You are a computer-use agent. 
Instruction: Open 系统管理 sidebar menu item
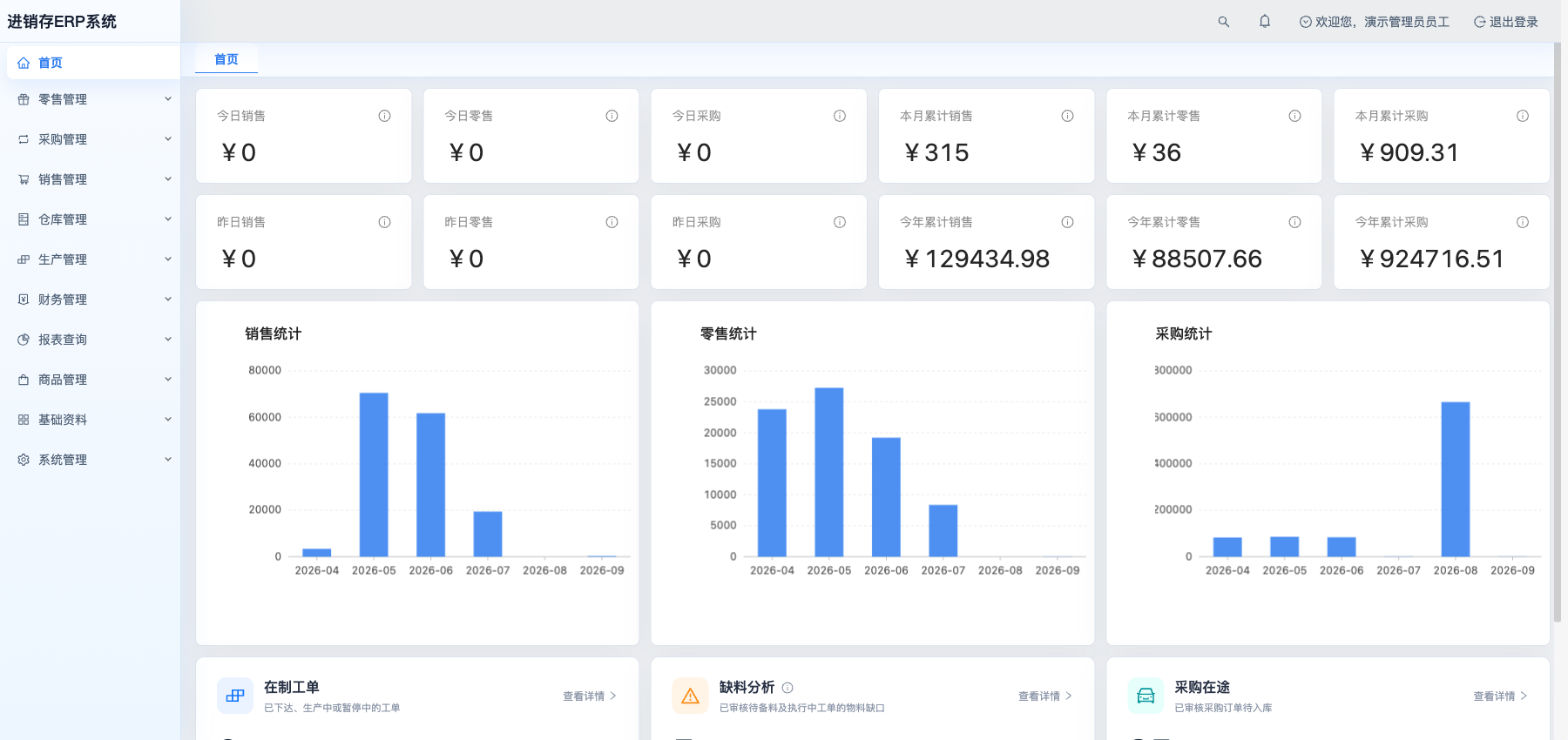(x=93, y=460)
